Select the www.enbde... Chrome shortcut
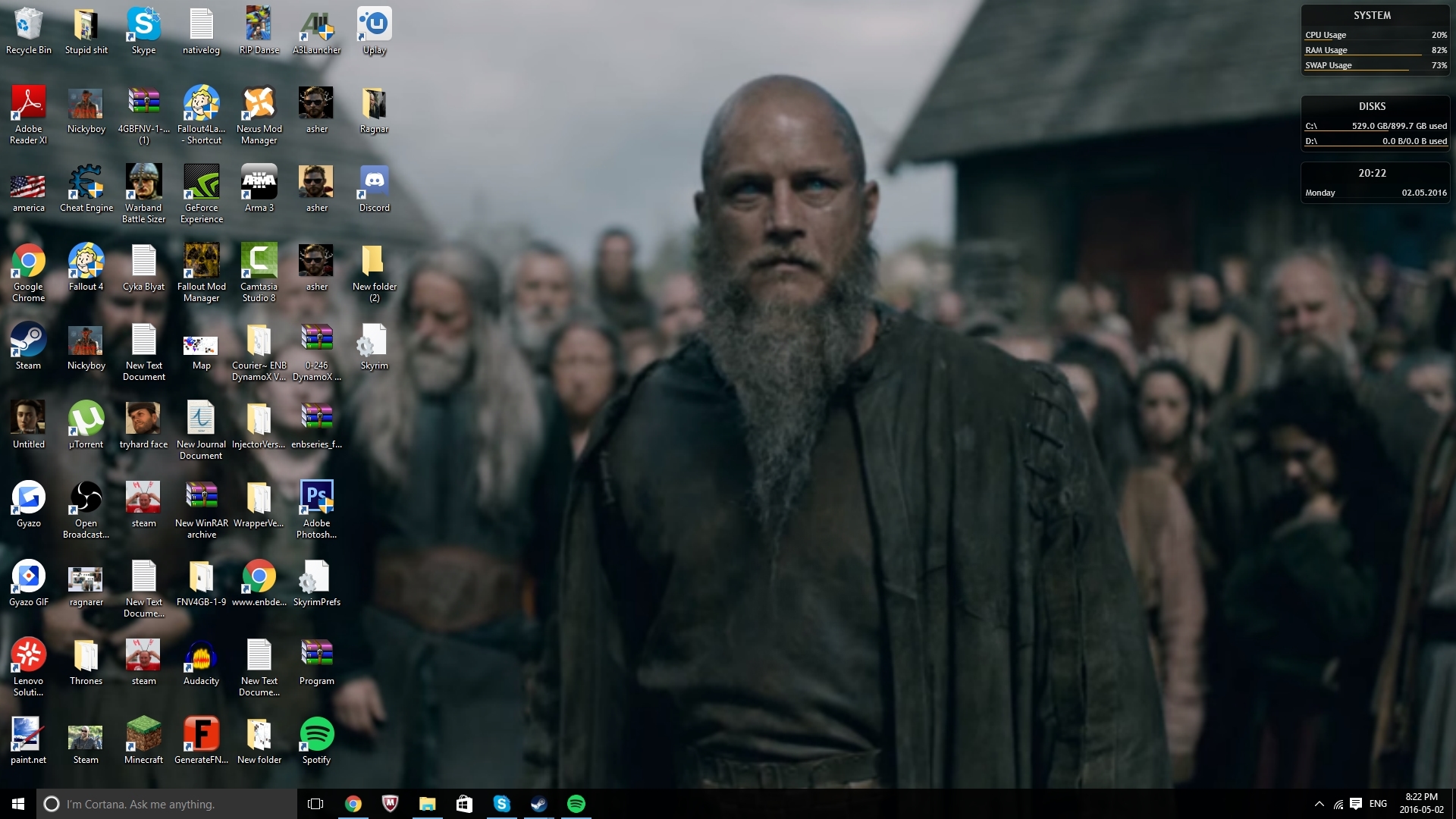 pos(259,584)
